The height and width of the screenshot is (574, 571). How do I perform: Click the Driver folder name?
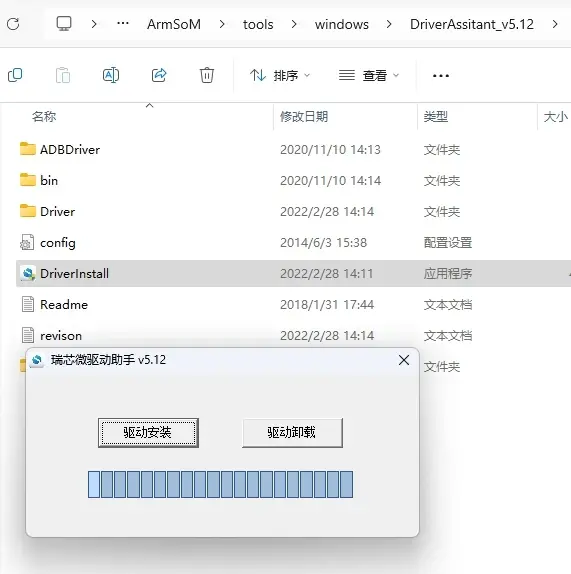(x=57, y=212)
